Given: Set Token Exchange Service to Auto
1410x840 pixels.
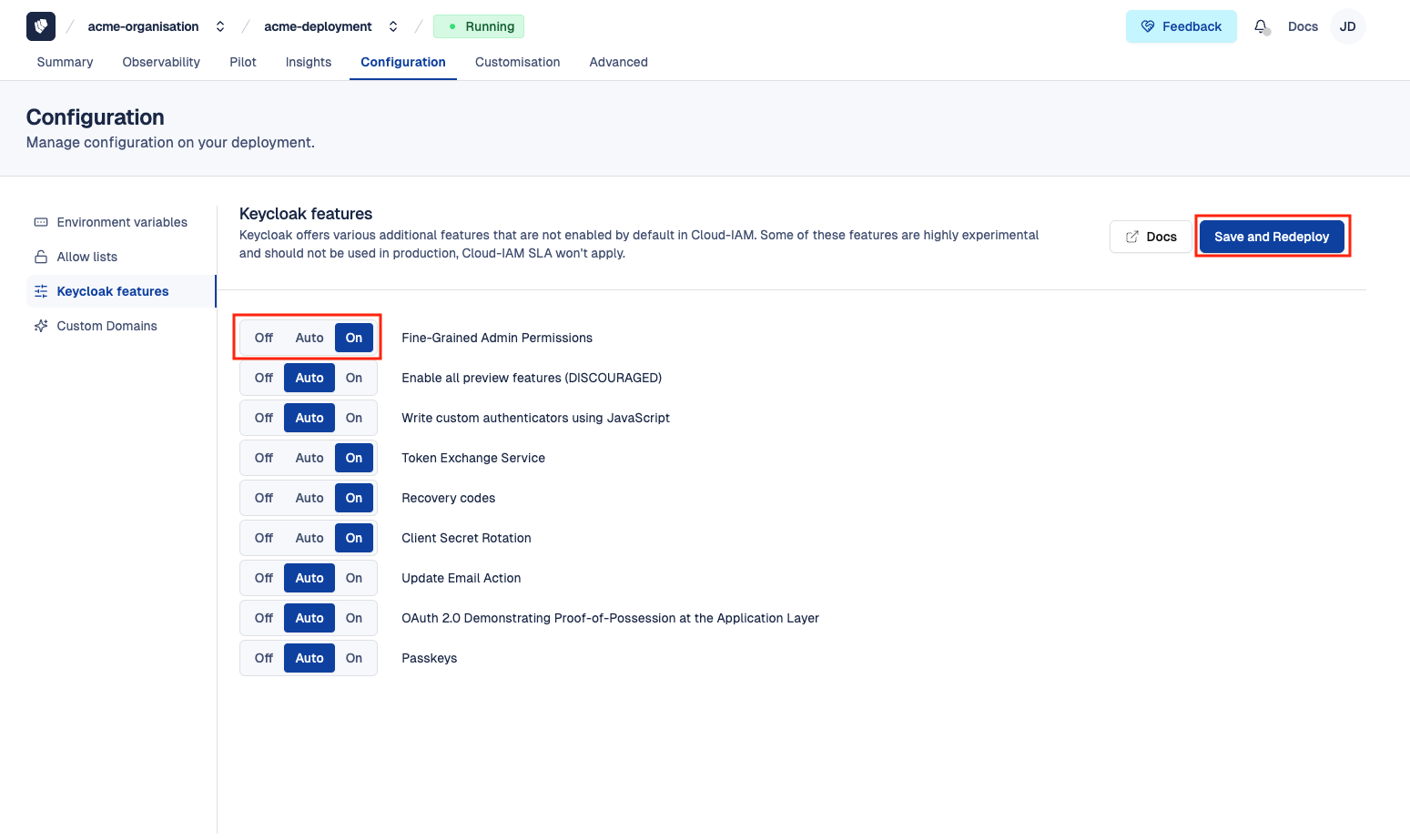Looking at the screenshot, I should 309,458.
